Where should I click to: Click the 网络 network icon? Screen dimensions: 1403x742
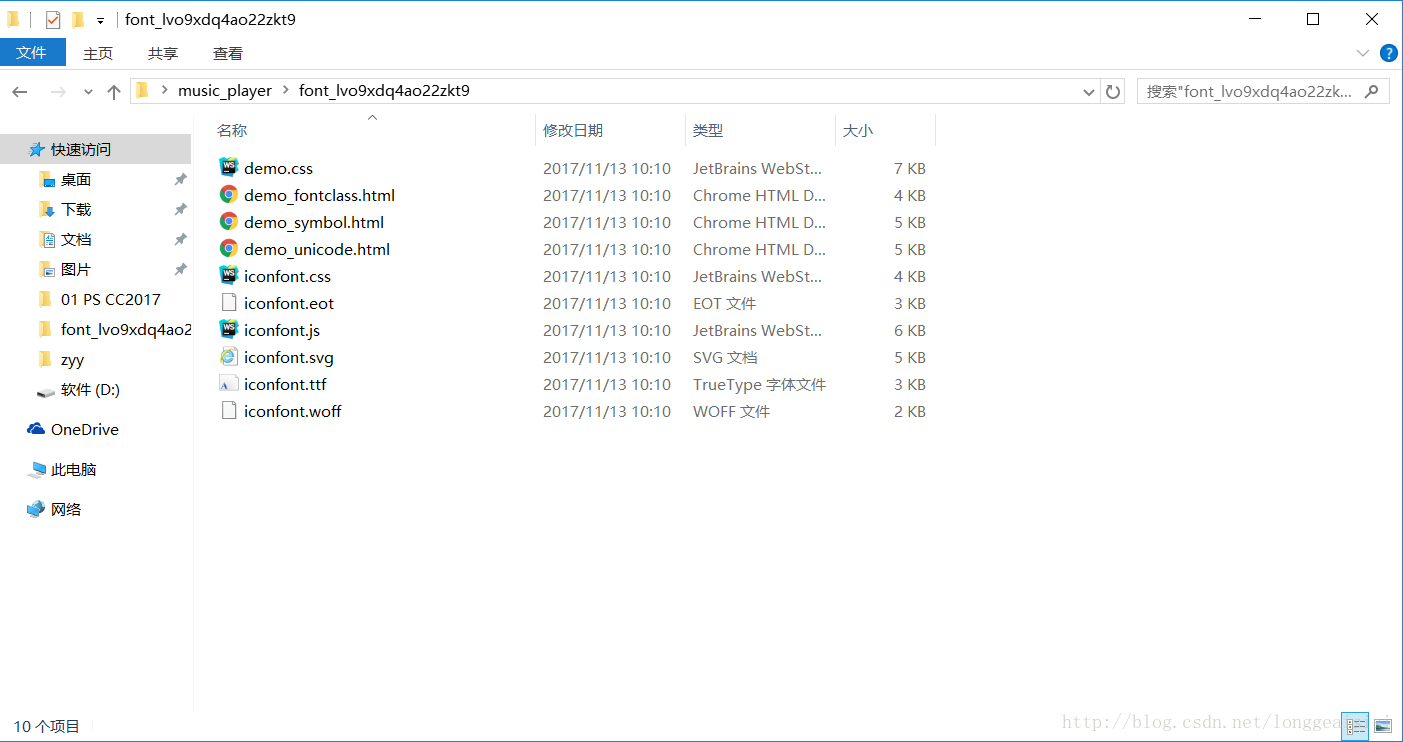pos(36,509)
